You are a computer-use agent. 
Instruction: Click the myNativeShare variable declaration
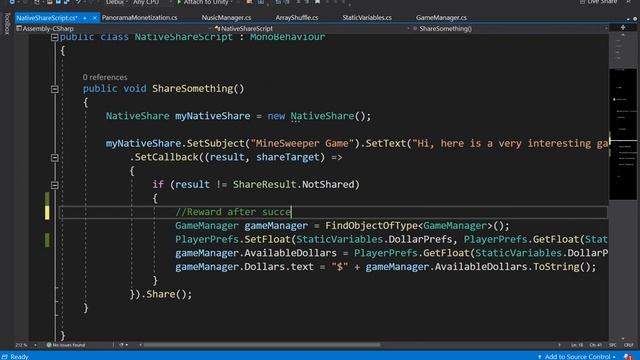click(212, 116)
